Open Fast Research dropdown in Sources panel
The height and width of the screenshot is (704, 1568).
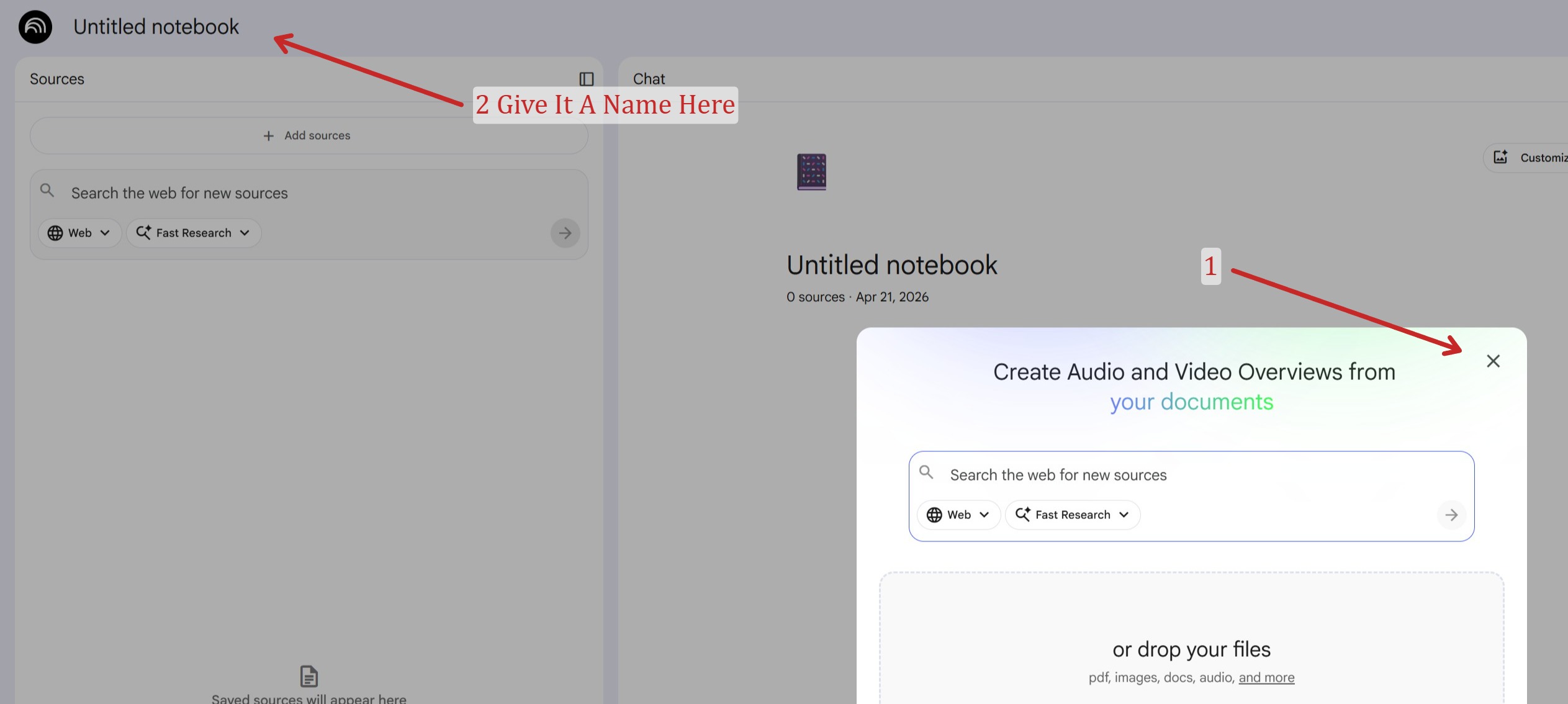point(194,233)
